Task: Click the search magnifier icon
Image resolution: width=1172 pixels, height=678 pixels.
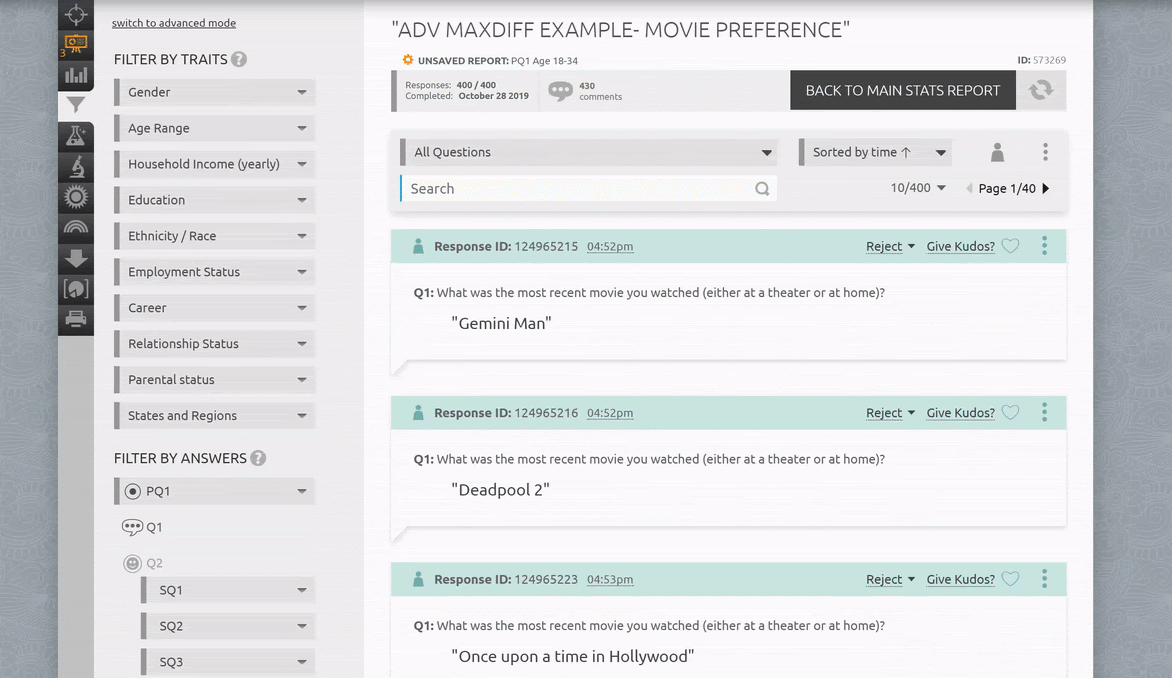Action: (762, 188)
